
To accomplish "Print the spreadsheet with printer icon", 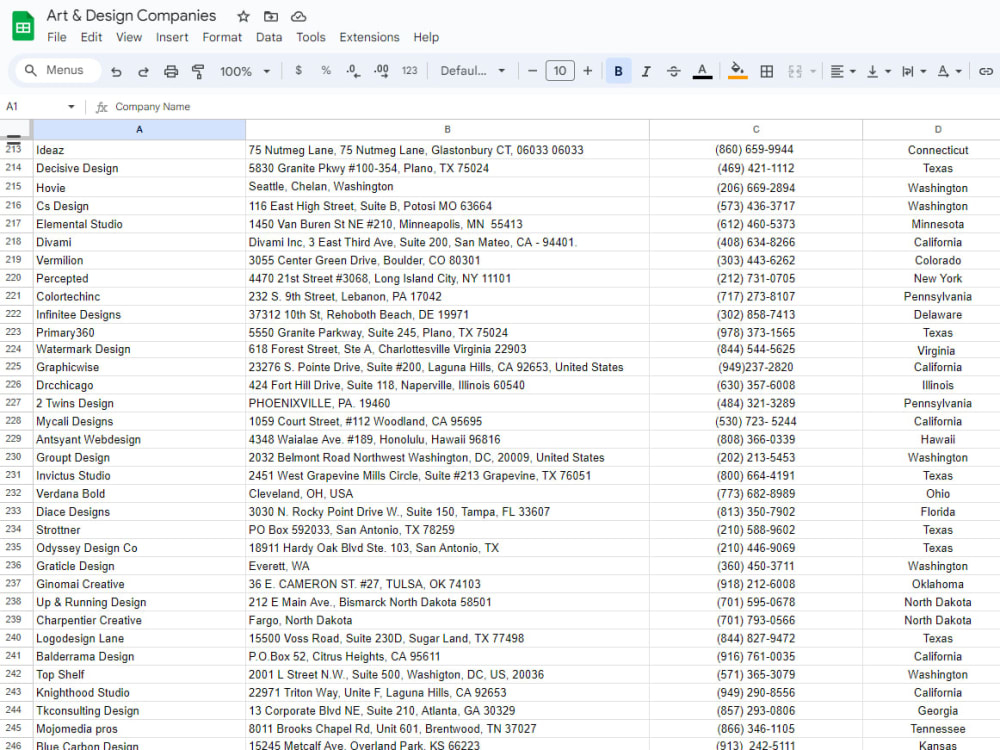I will coord(171,71).
